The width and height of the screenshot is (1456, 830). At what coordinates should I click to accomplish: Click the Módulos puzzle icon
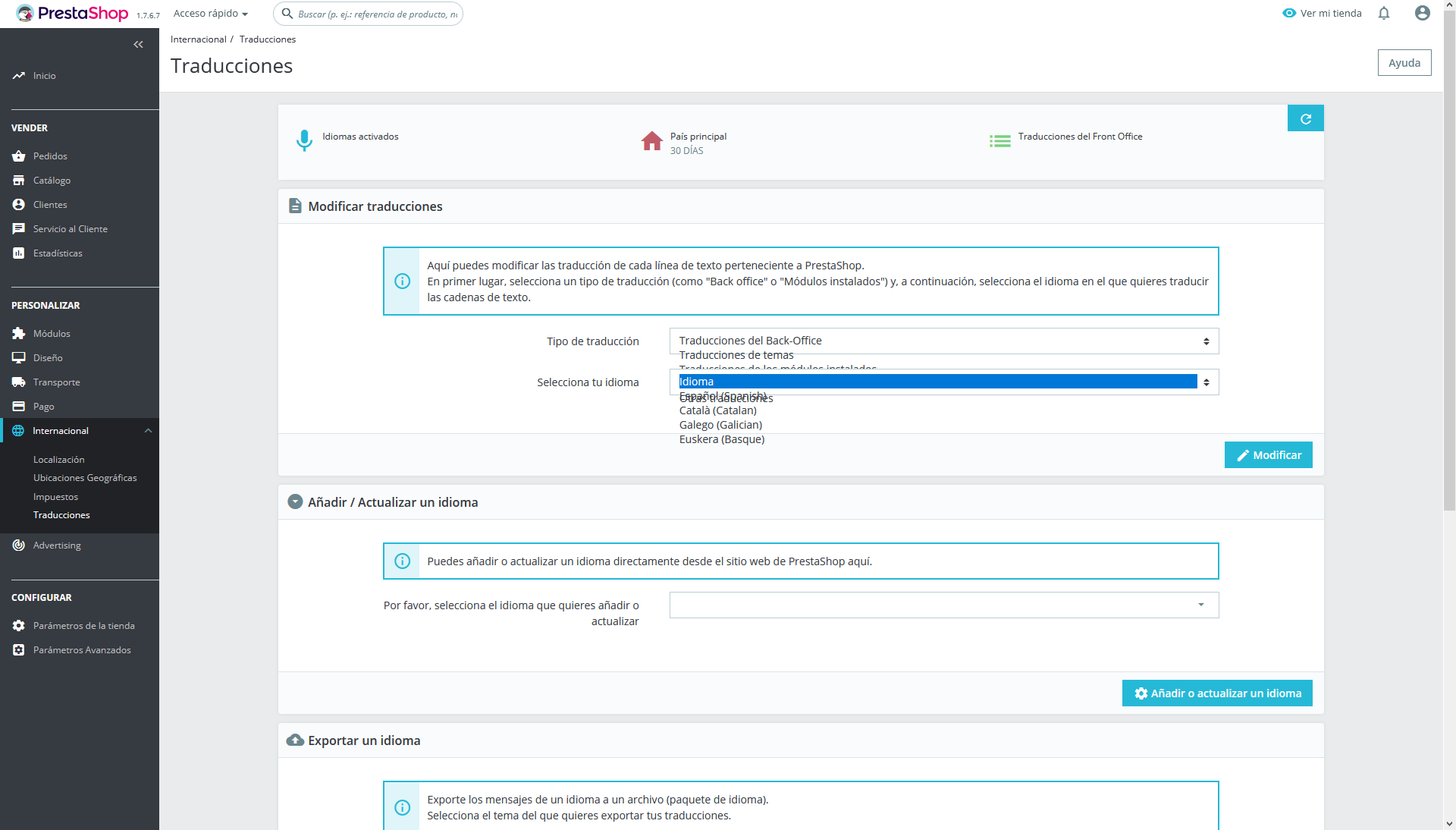[19, 334]
